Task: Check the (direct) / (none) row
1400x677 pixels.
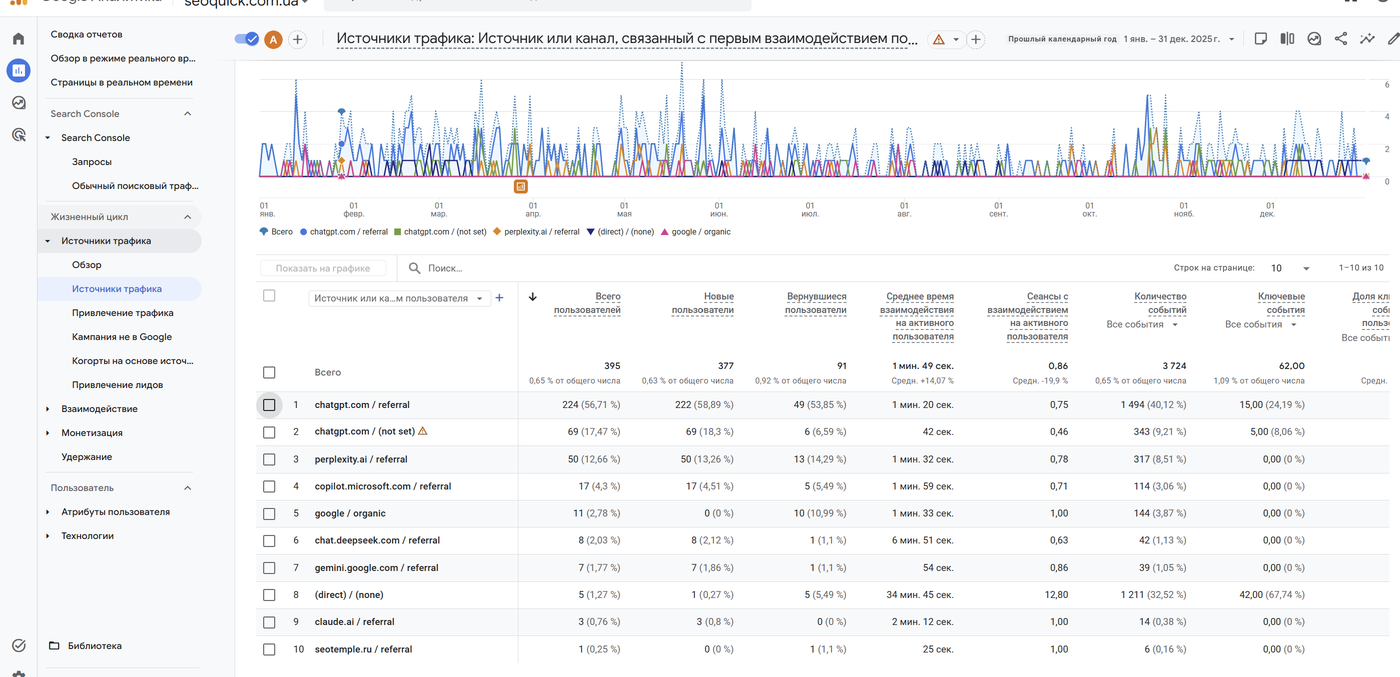Action: 269,595
